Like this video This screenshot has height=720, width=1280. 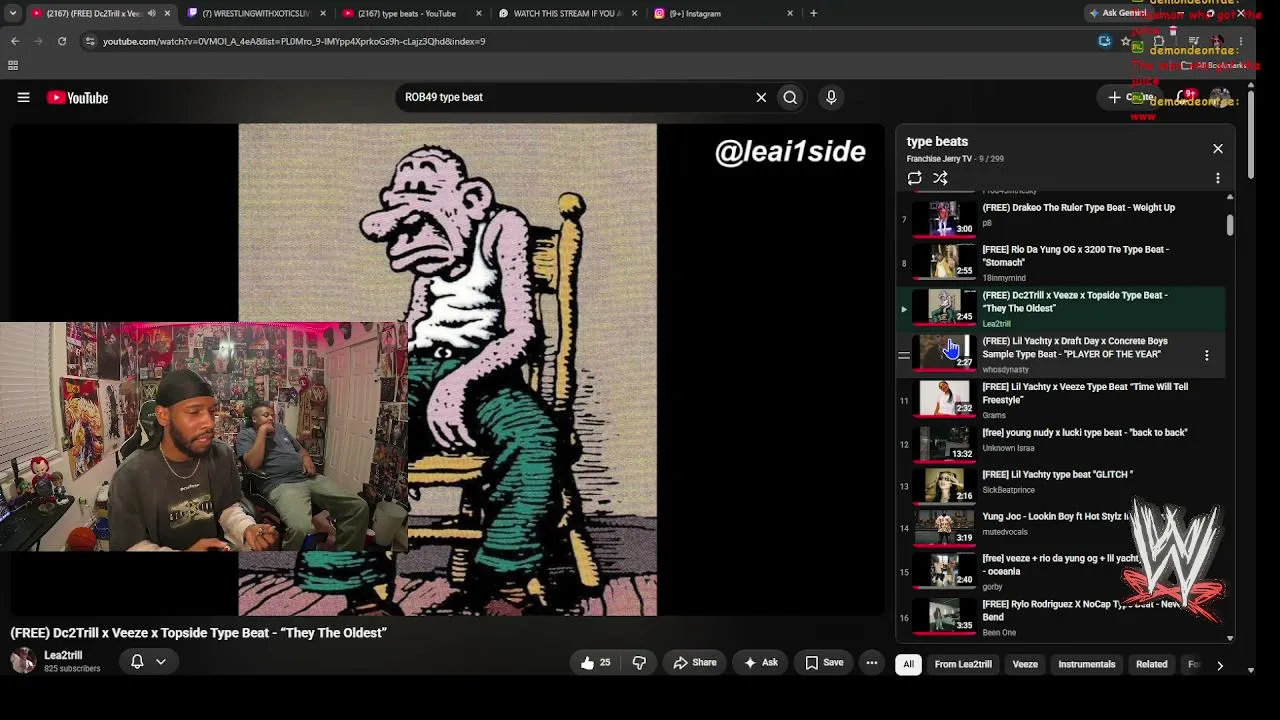click(x=596, y=662)
